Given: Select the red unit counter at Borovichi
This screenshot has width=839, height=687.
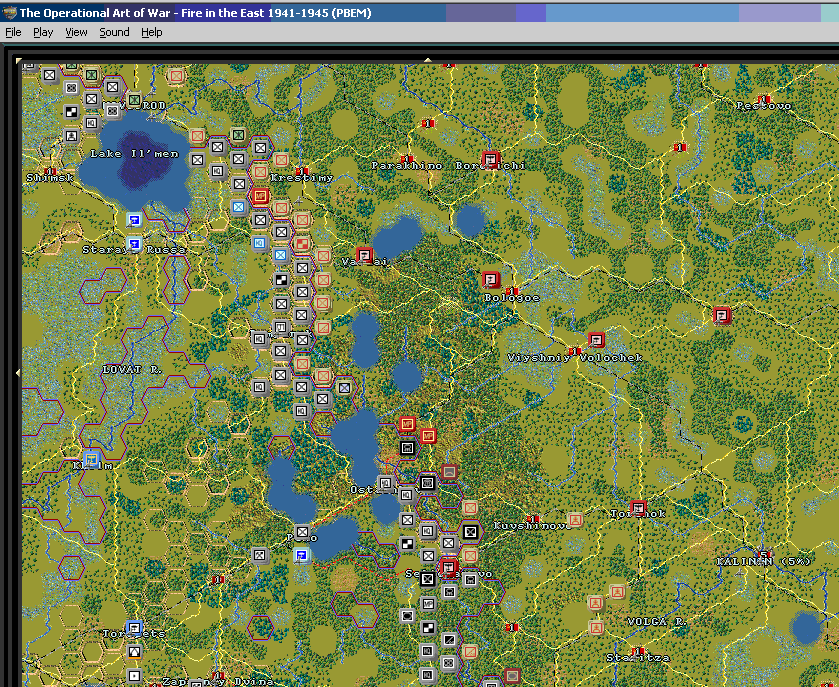Looking at the screenshot, I should tap(491, 159).
